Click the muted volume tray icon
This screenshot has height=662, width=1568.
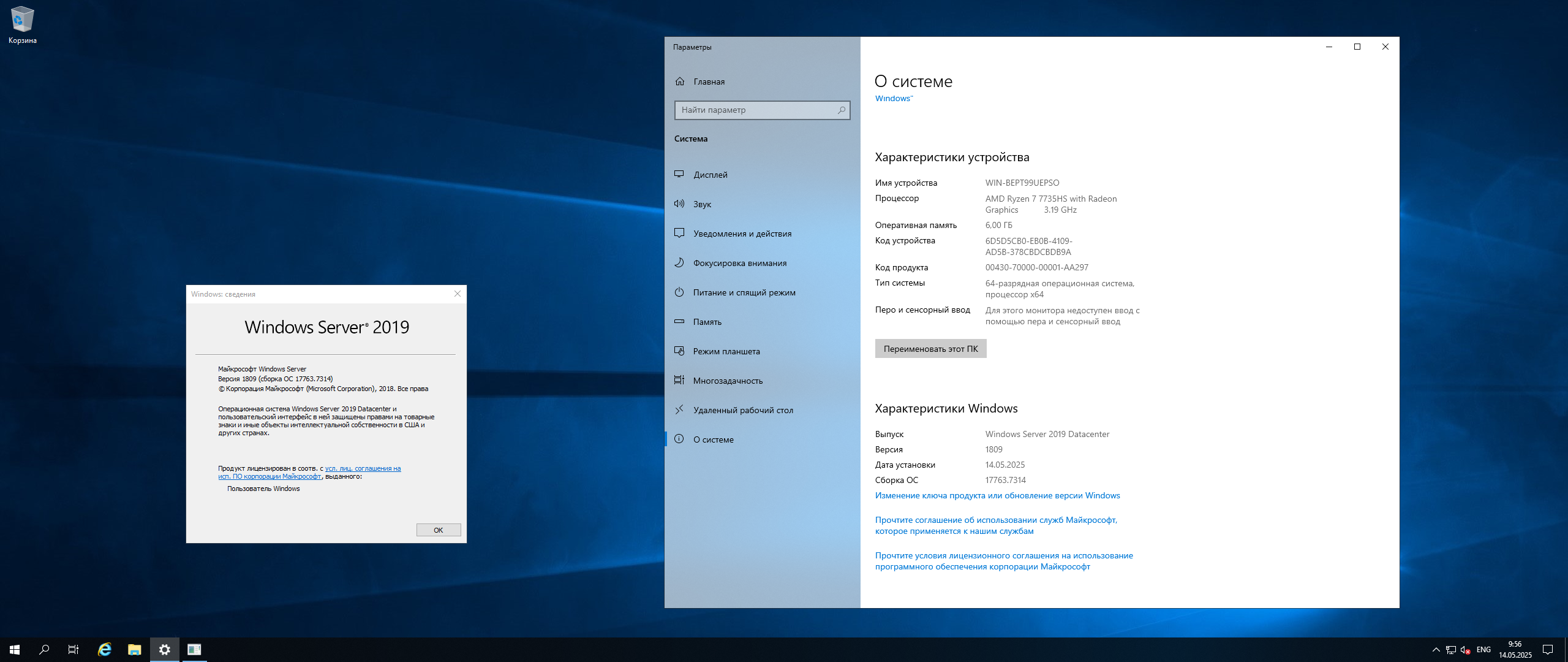pos(1466,650)
